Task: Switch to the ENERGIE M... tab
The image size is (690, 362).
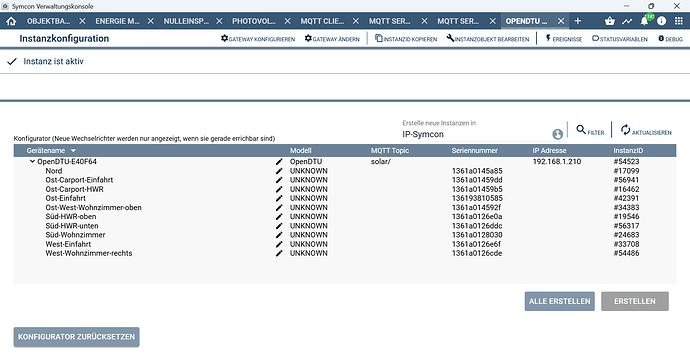Action: 117,21
